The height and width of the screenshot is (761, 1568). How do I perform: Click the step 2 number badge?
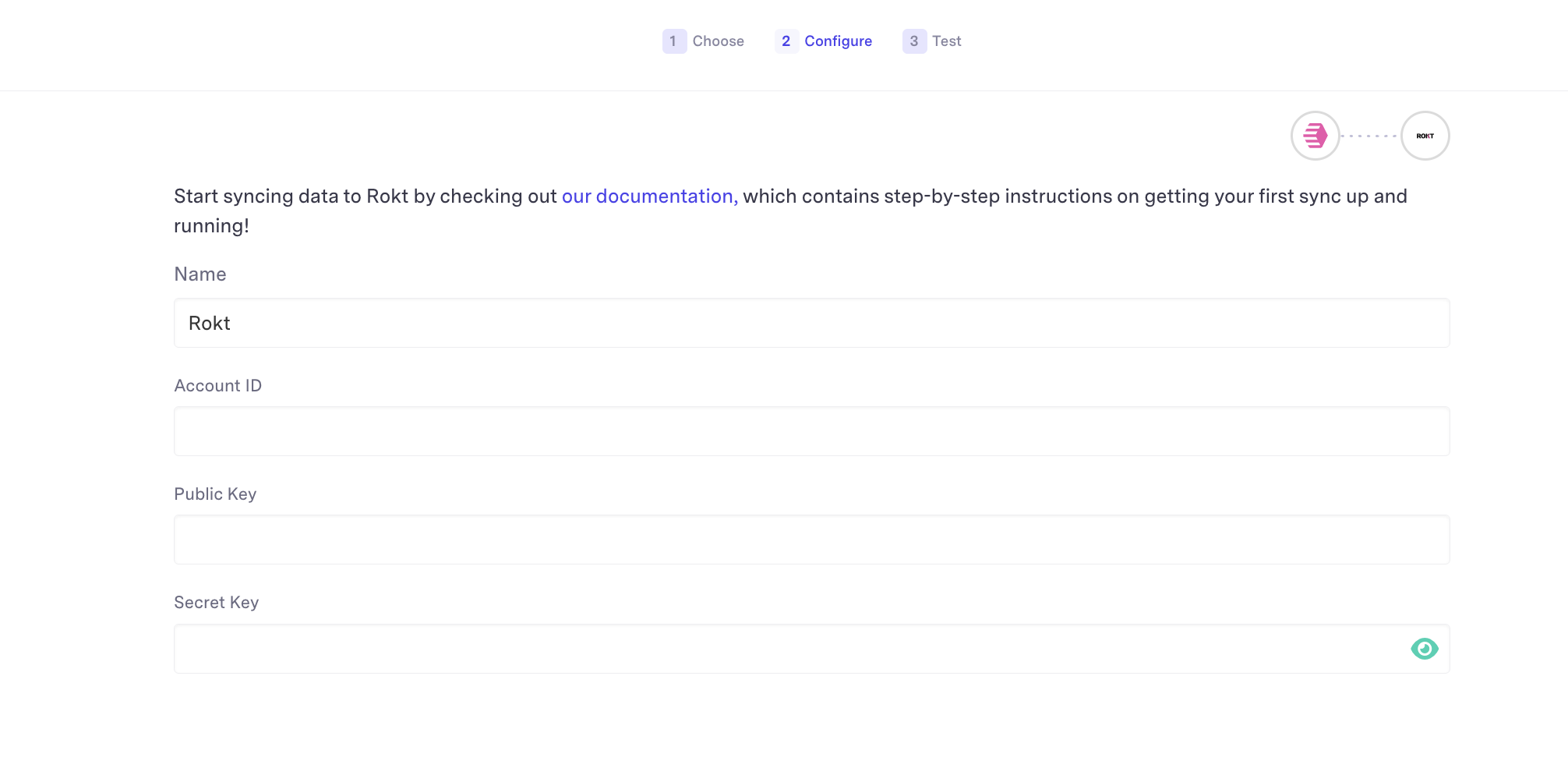point(786,41)
